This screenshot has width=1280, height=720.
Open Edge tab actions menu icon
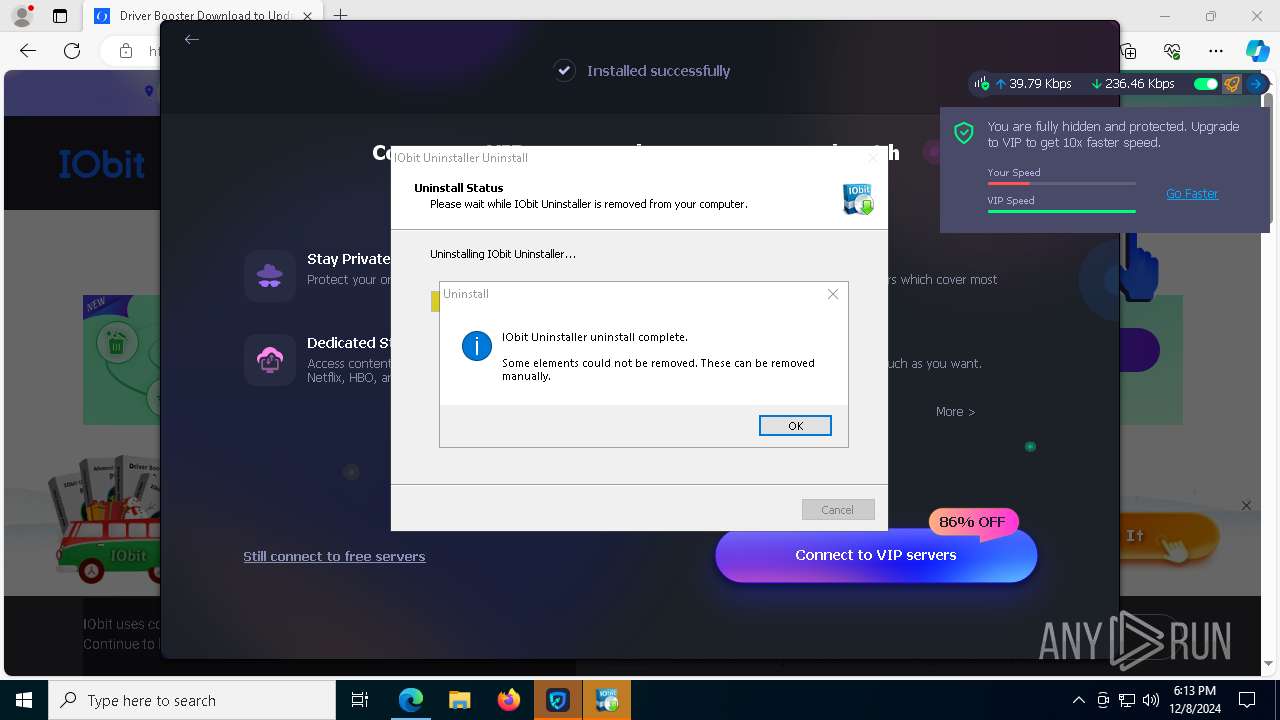(60, 16)
